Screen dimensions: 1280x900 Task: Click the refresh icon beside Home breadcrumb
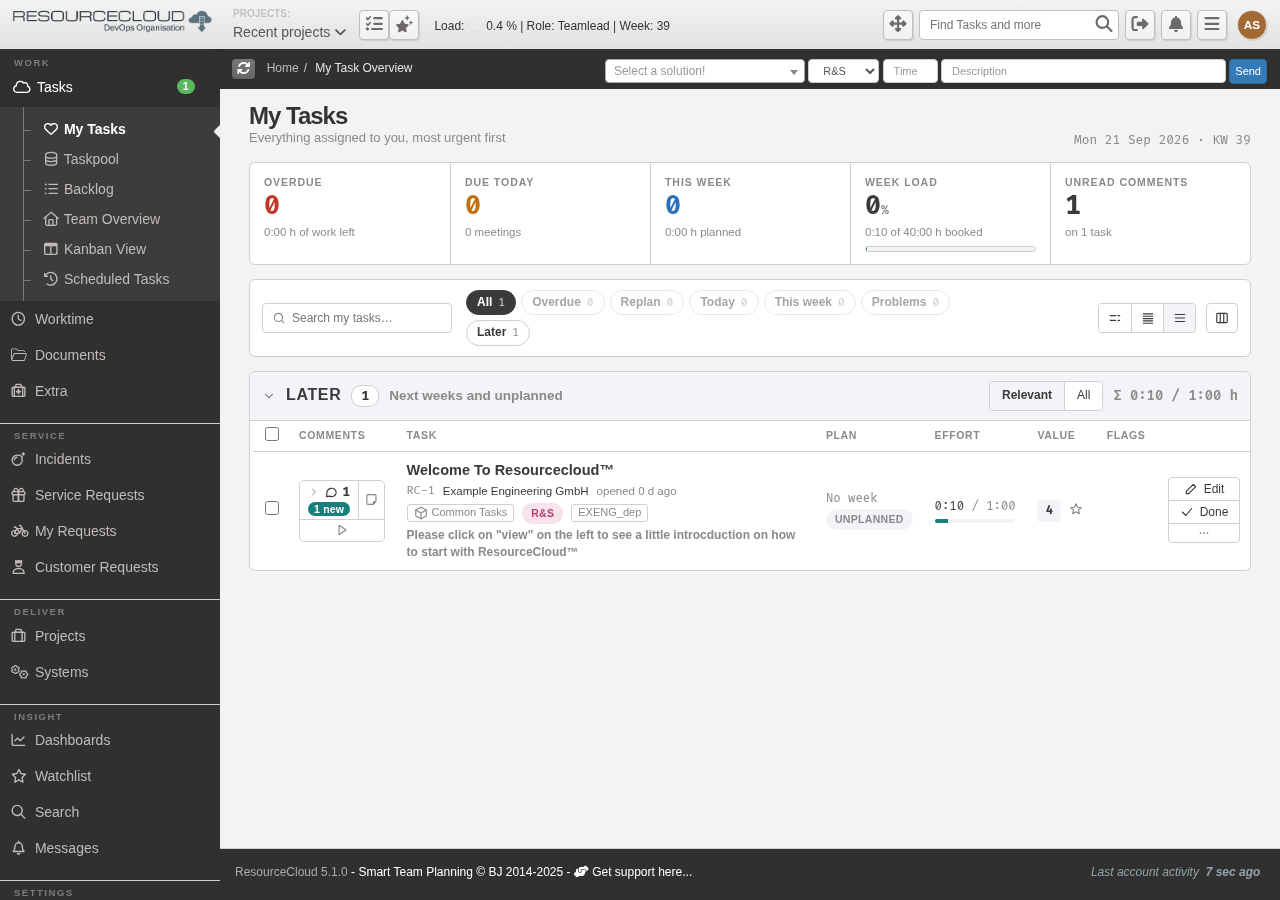pyautogui.click(x=243, y=68)
